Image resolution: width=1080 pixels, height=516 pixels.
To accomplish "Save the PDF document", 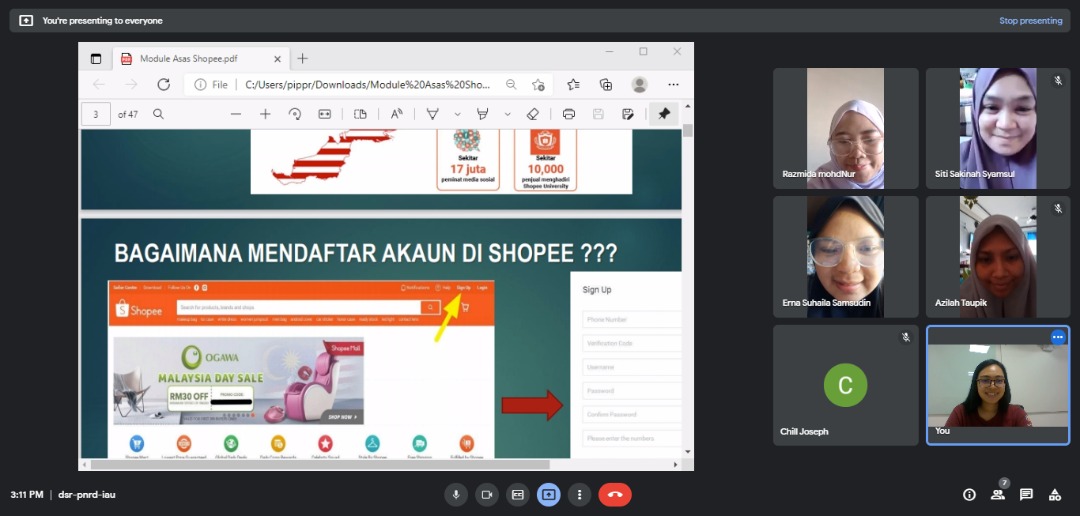I will coord(598,114).
